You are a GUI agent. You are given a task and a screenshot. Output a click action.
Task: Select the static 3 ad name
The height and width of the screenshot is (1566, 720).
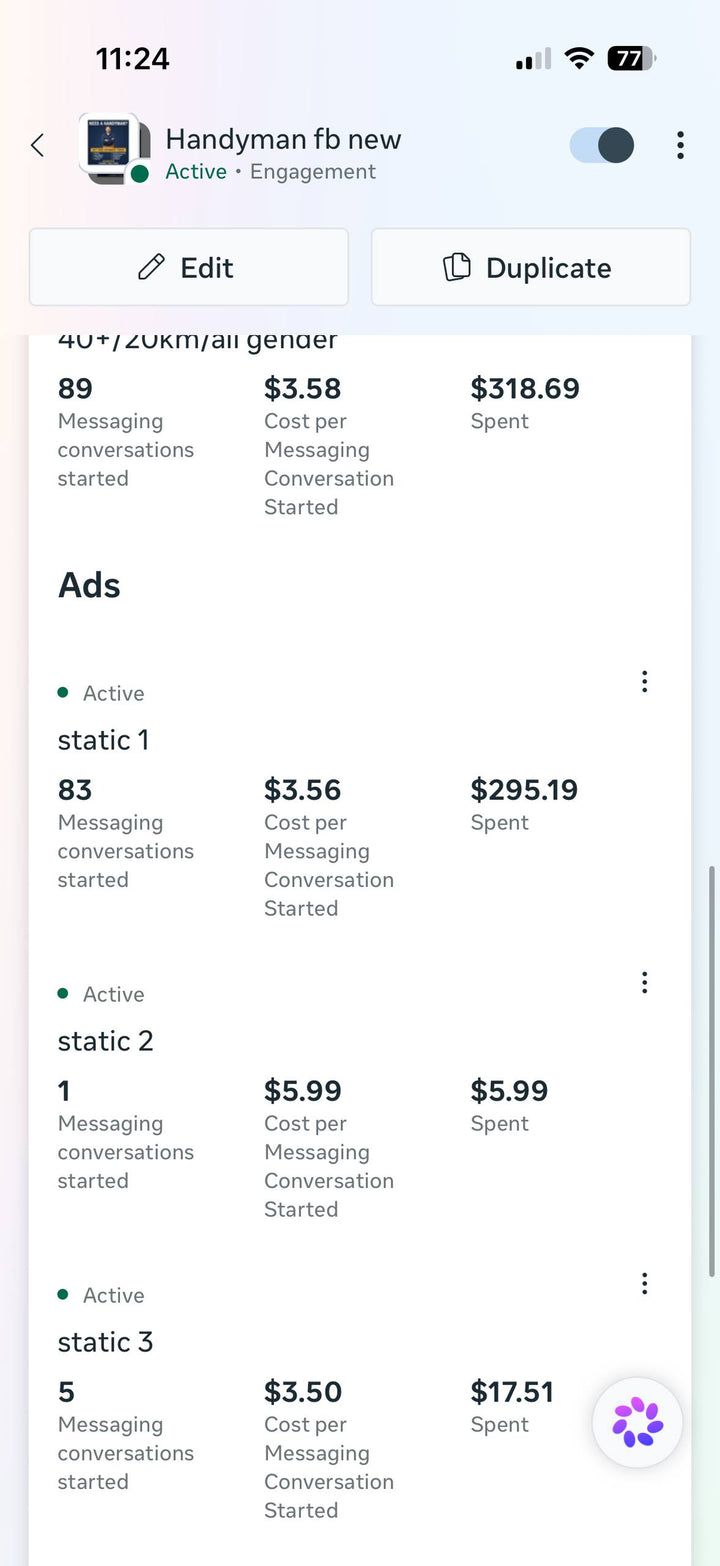(x=106, y=1342)
